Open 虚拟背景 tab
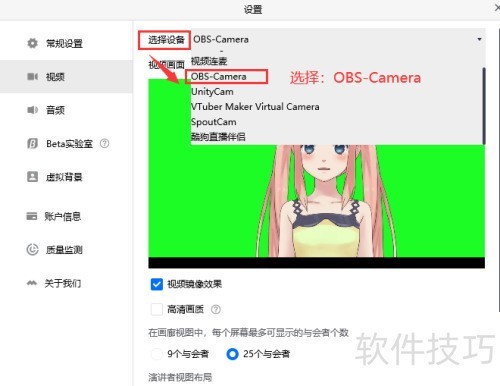This screenshot has height=386, width=500. (x=66, y=177)
